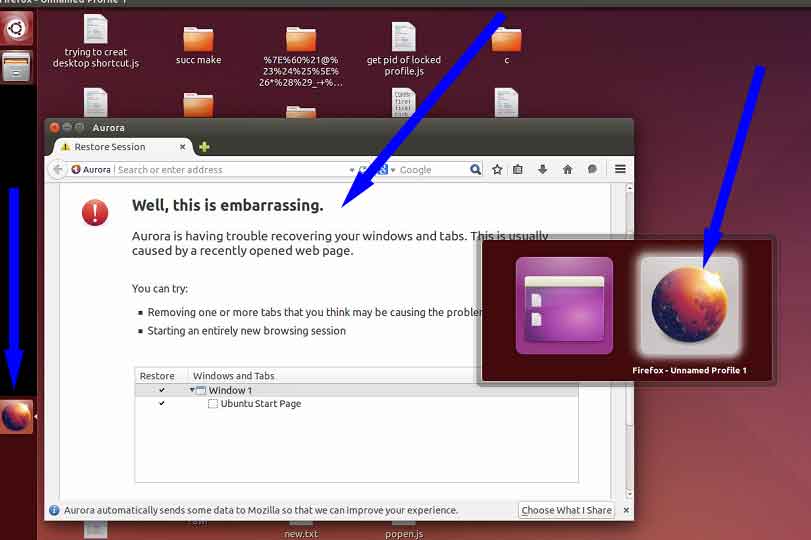
Task: Close the Restore Session tab
Action: [183, 147]
